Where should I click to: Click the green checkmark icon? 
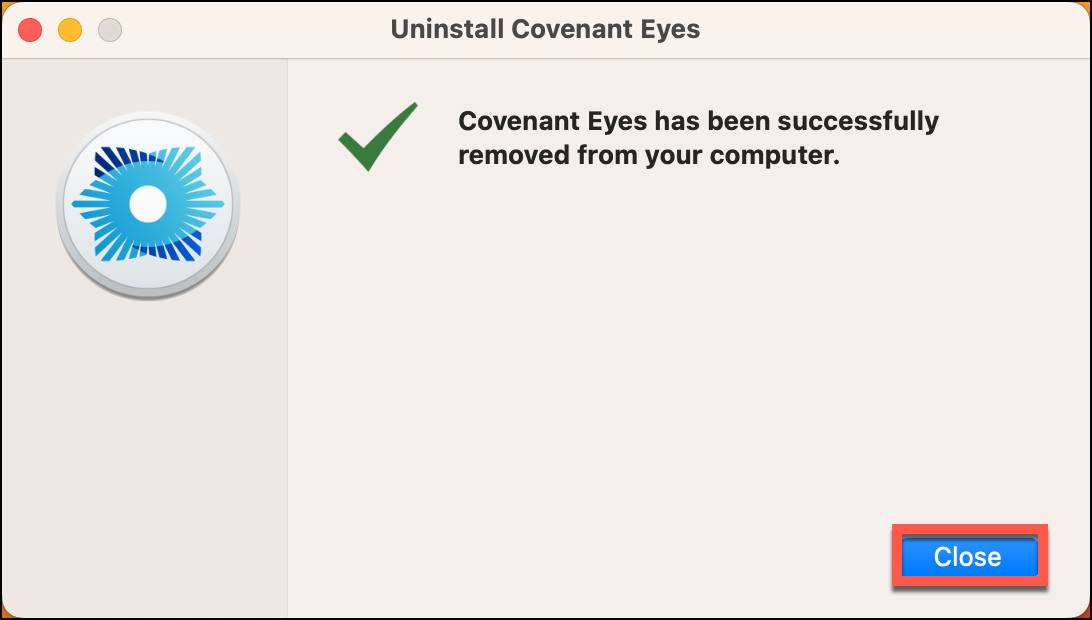coord(378,137)
